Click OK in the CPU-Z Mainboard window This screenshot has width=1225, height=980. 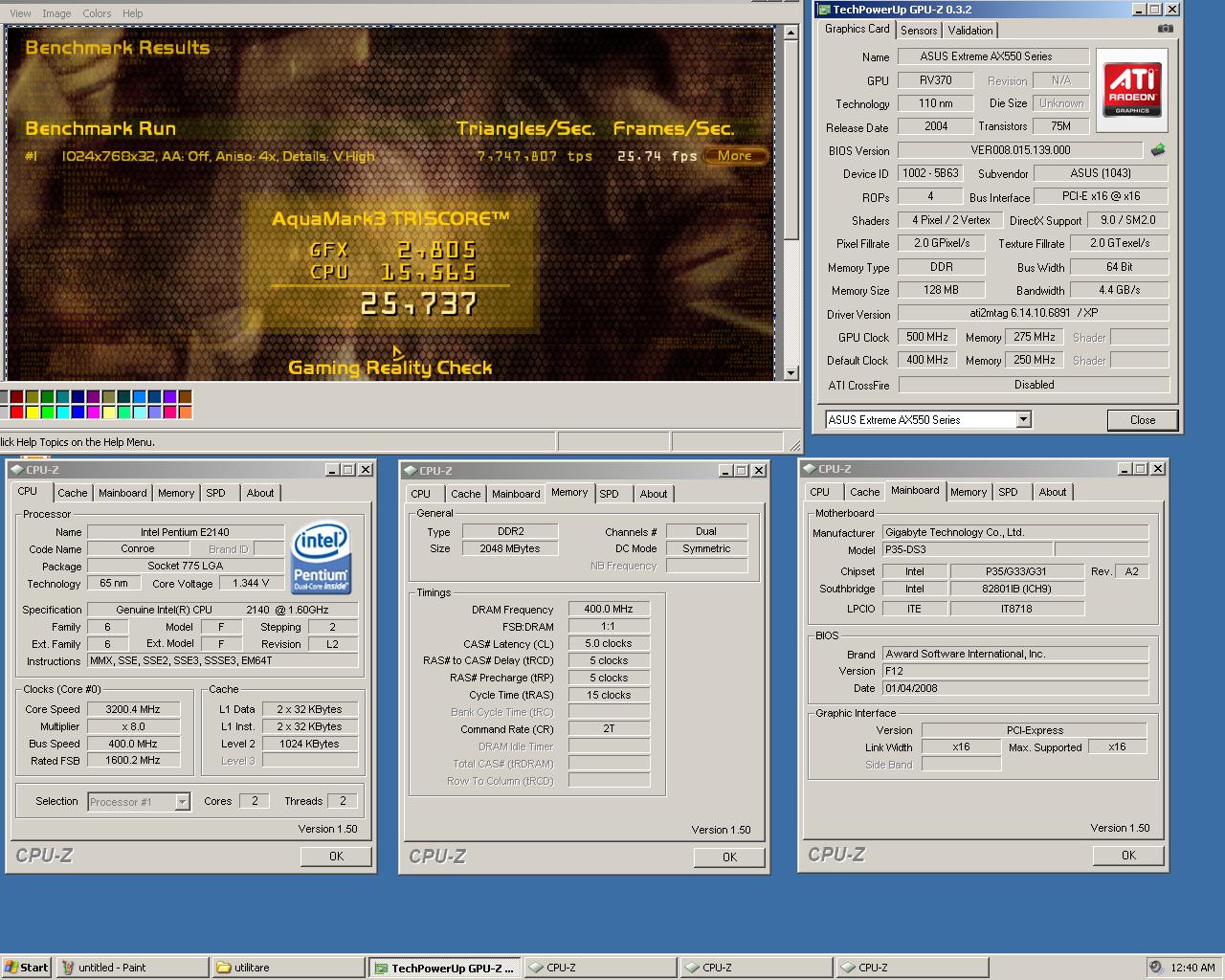pyautogui.click(x=1128, y=856)
